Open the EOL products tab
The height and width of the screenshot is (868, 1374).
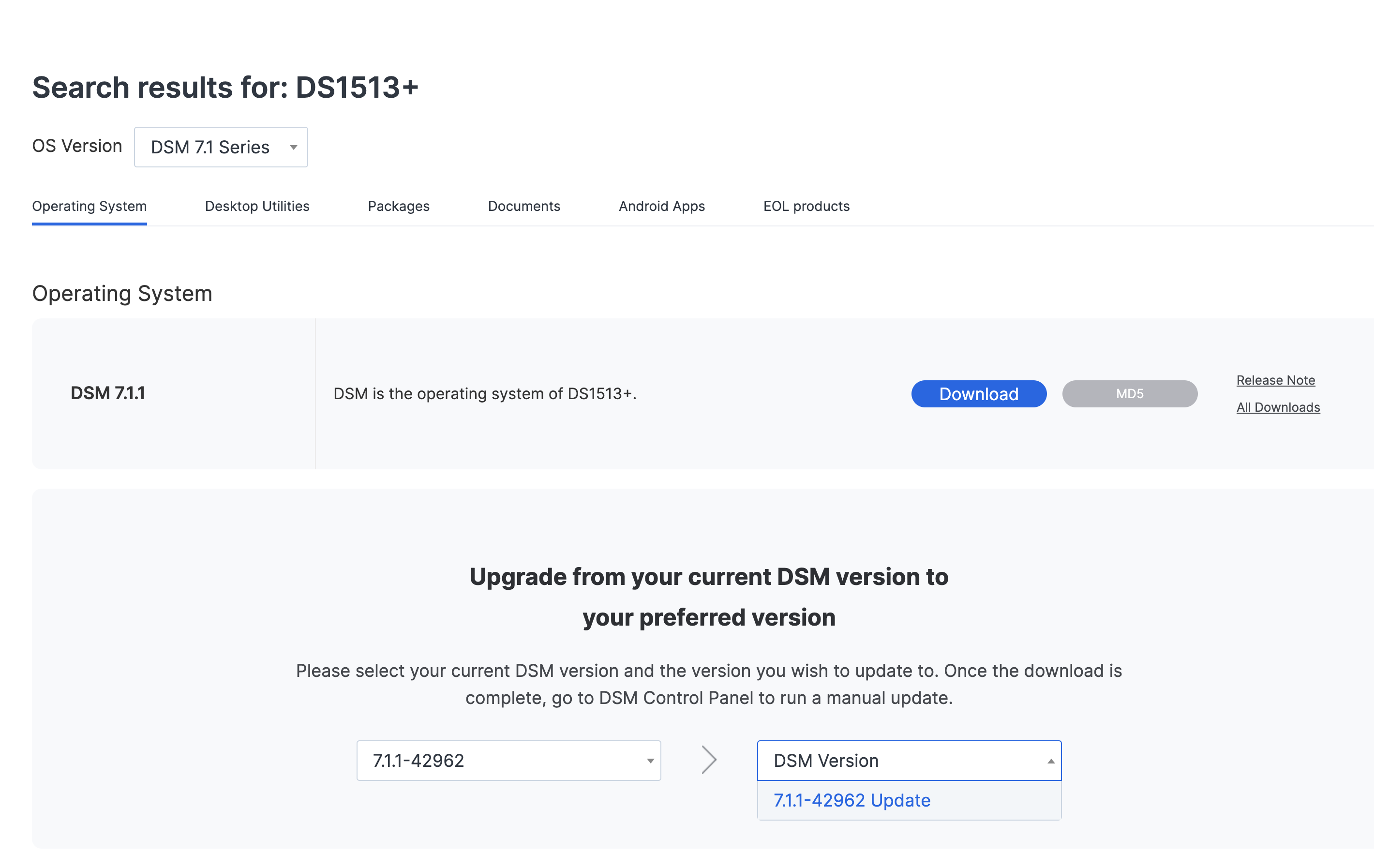point(806,206)
